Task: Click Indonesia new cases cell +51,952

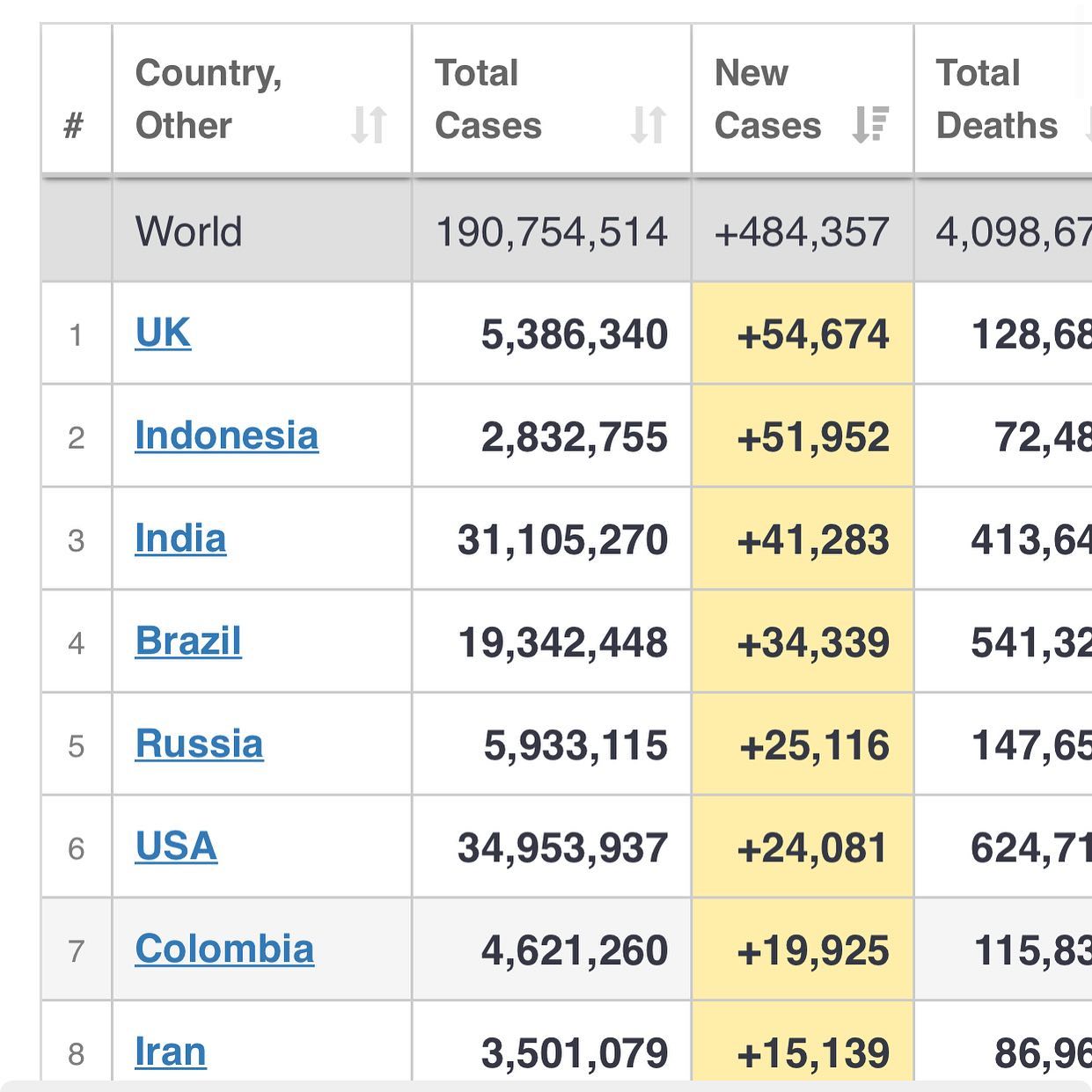Action: 812,438
